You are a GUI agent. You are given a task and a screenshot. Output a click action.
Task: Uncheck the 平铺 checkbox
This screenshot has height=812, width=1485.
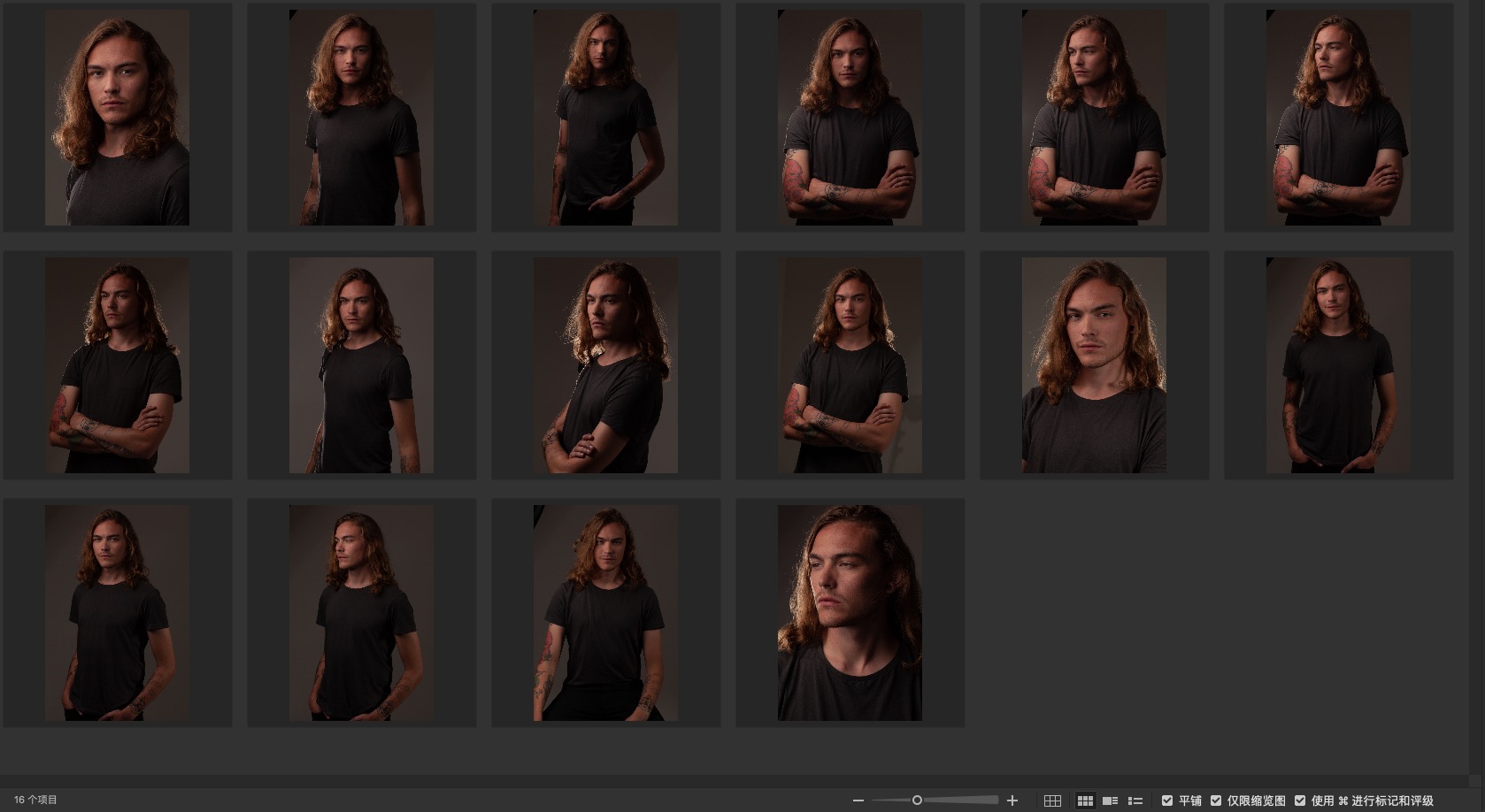pyautogui.click(x=1167, y=801)
